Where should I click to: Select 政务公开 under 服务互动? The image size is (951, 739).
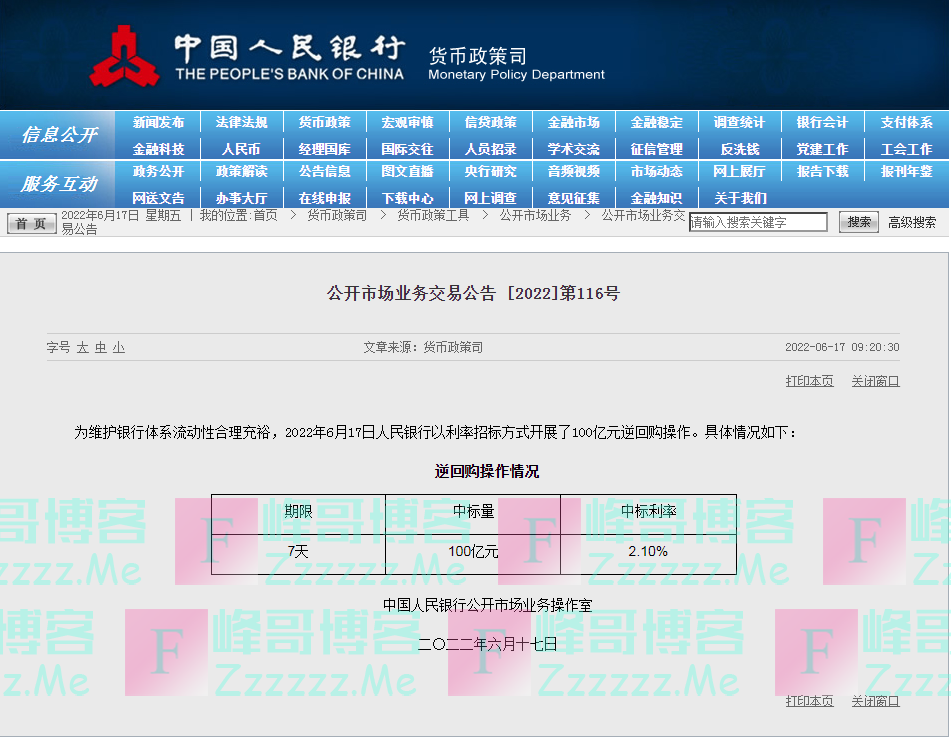click(158, 171)
